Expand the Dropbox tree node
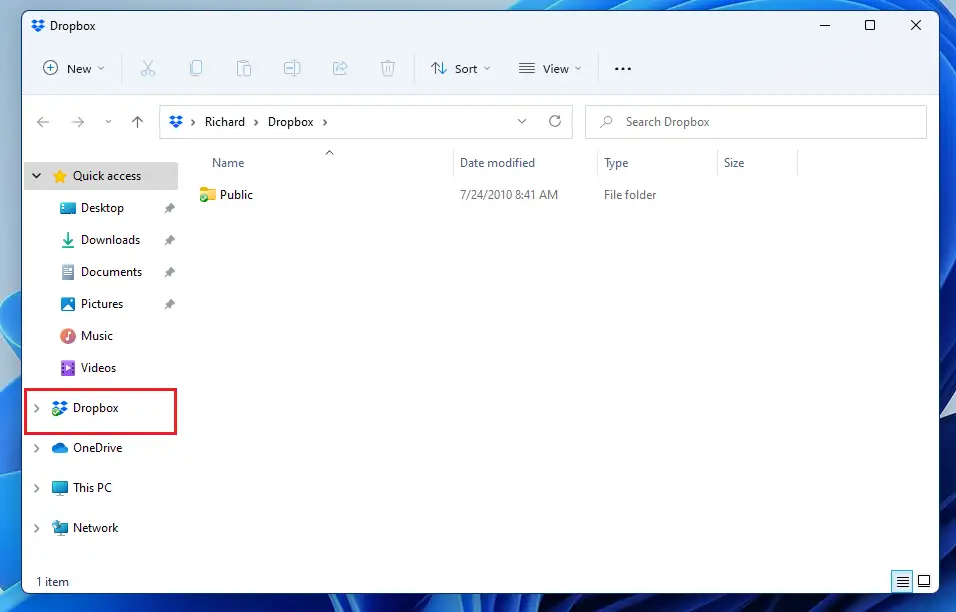Image resolution: width=956 pixels, height=612 pixels. [37, 408]
